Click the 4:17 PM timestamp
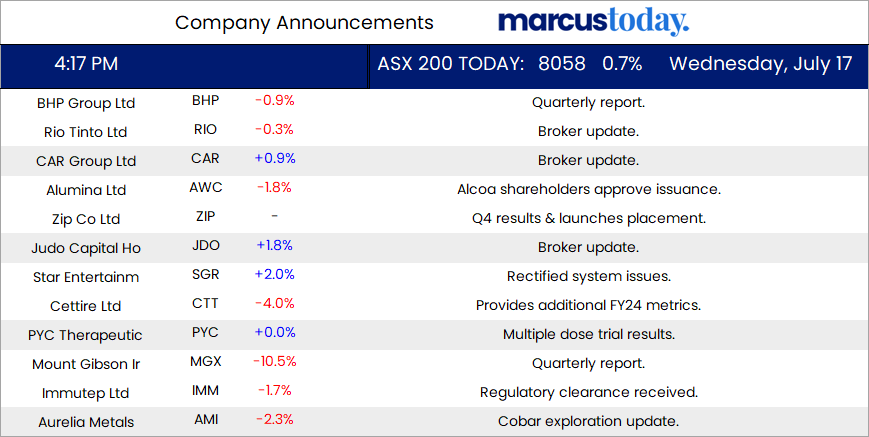This screenshot has width=869, height=437. point(86,64)
